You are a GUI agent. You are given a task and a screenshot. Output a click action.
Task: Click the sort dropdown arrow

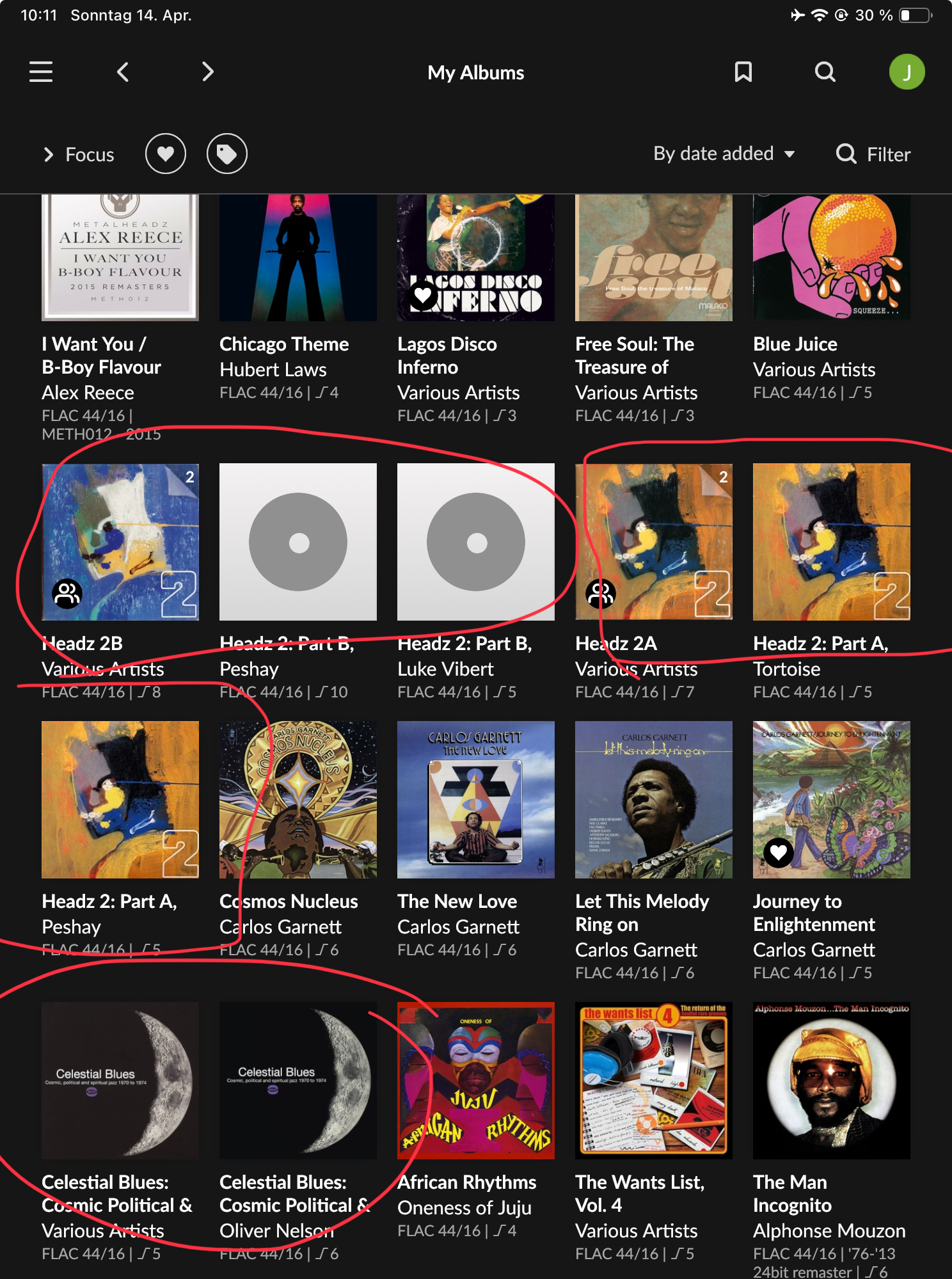coord(789,154)
